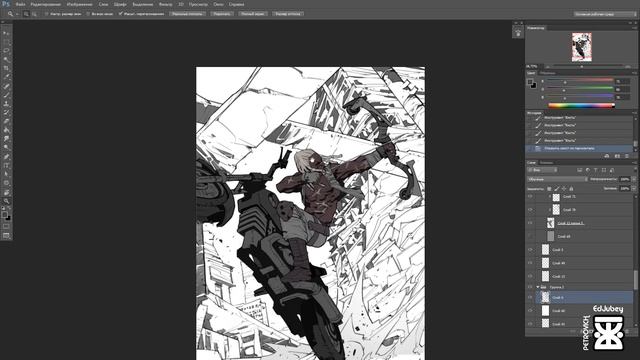Open opacity slider dropdown arrow
Image resolution: width=640 pixels, height=360 pixels.
[634, 179]
